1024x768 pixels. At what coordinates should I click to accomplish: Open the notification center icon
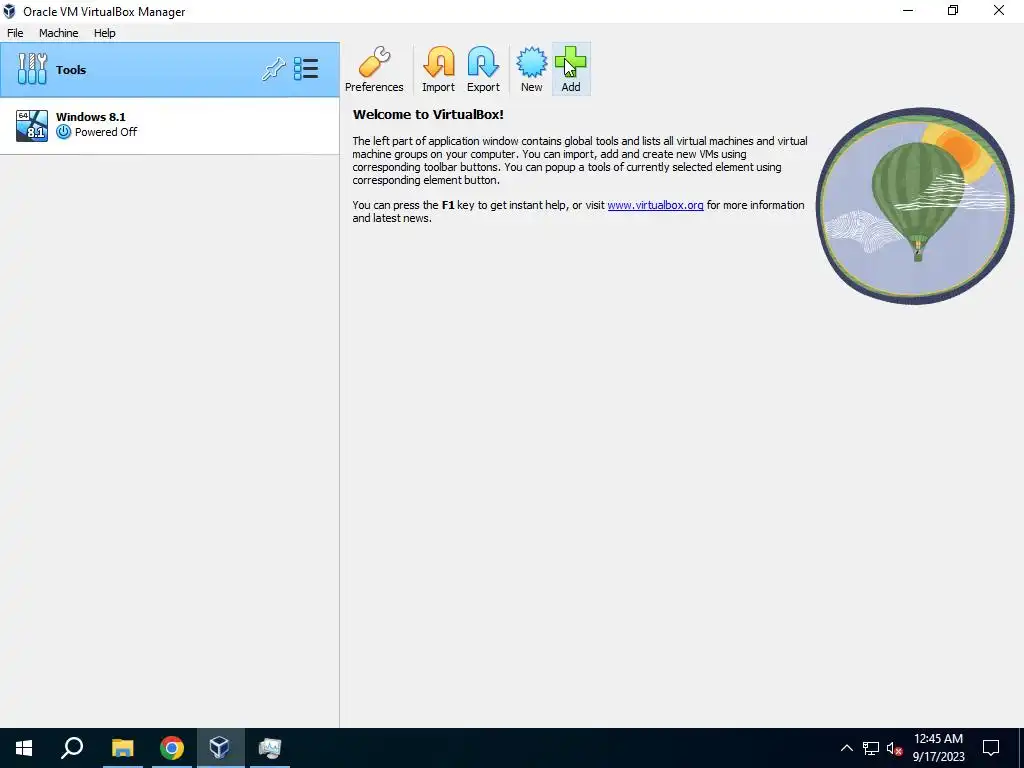point(991,748)
